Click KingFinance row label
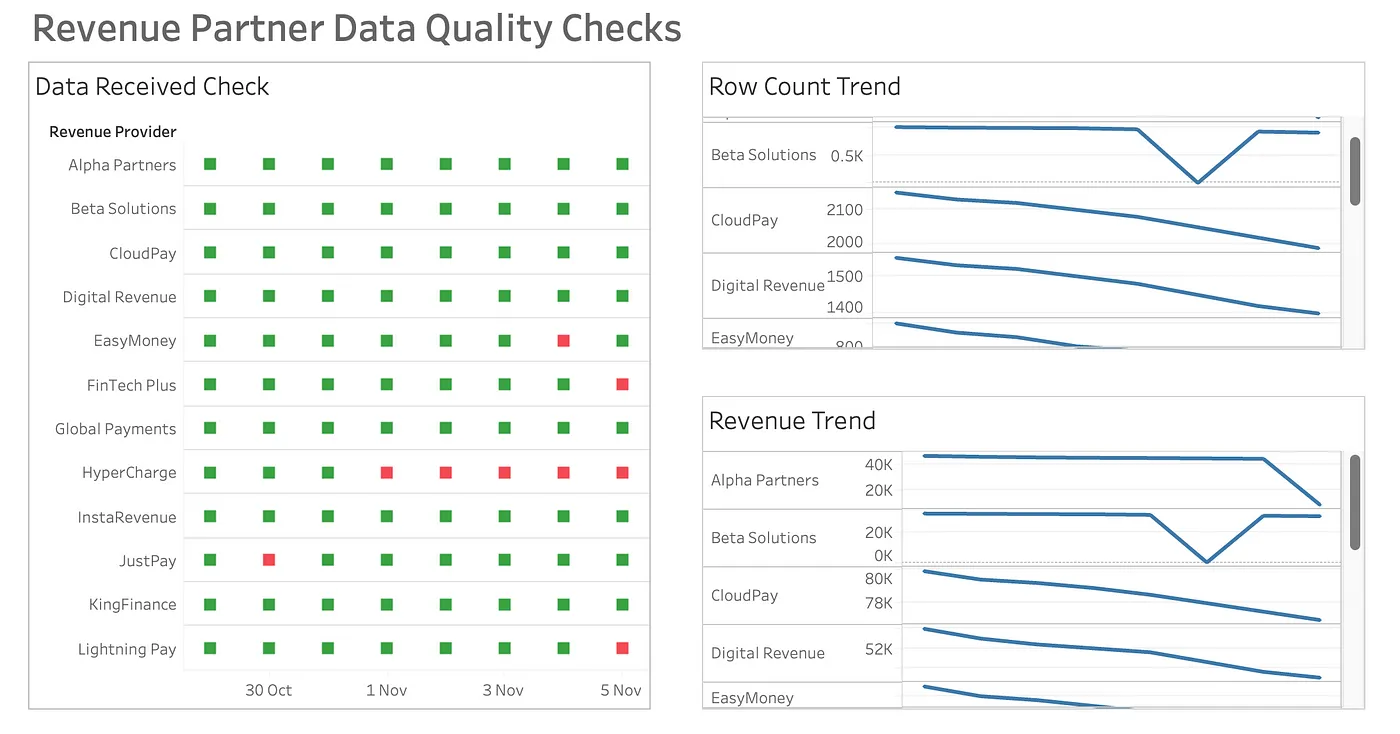Image resolution: width=1400 pixels, height=734 pixels. 132,605
